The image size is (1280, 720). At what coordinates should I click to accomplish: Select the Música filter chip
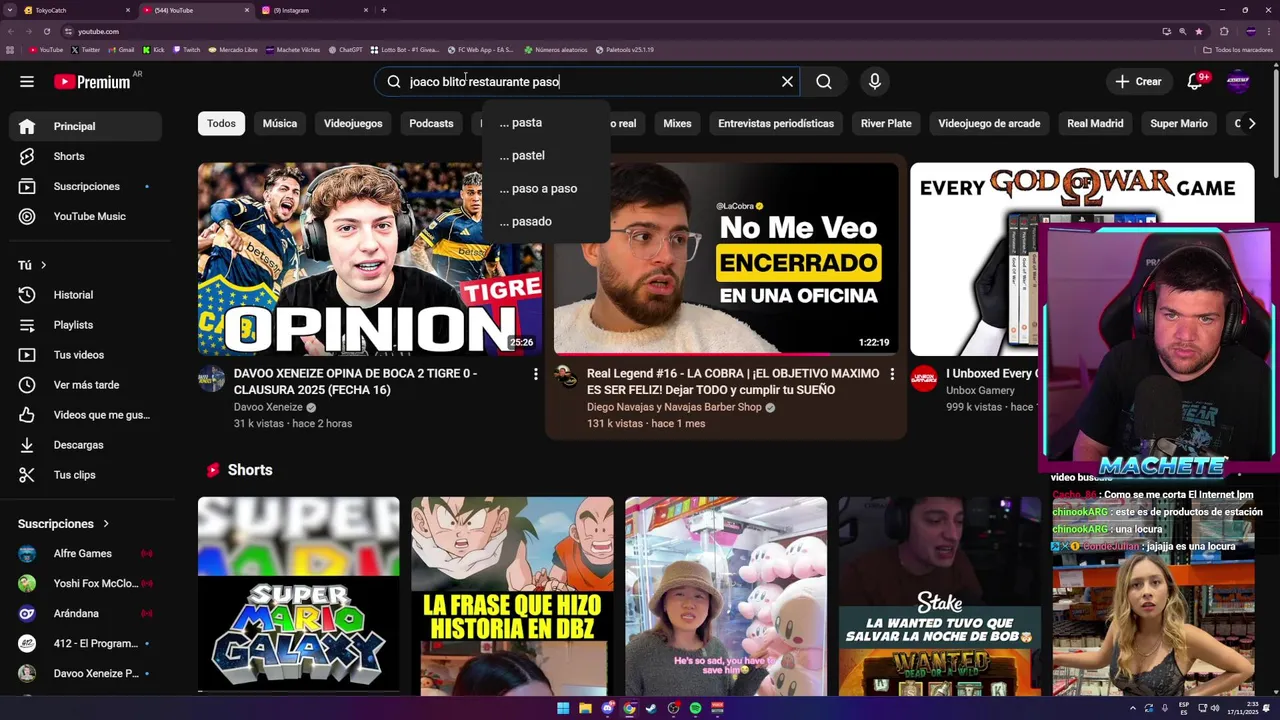(280, 124)
